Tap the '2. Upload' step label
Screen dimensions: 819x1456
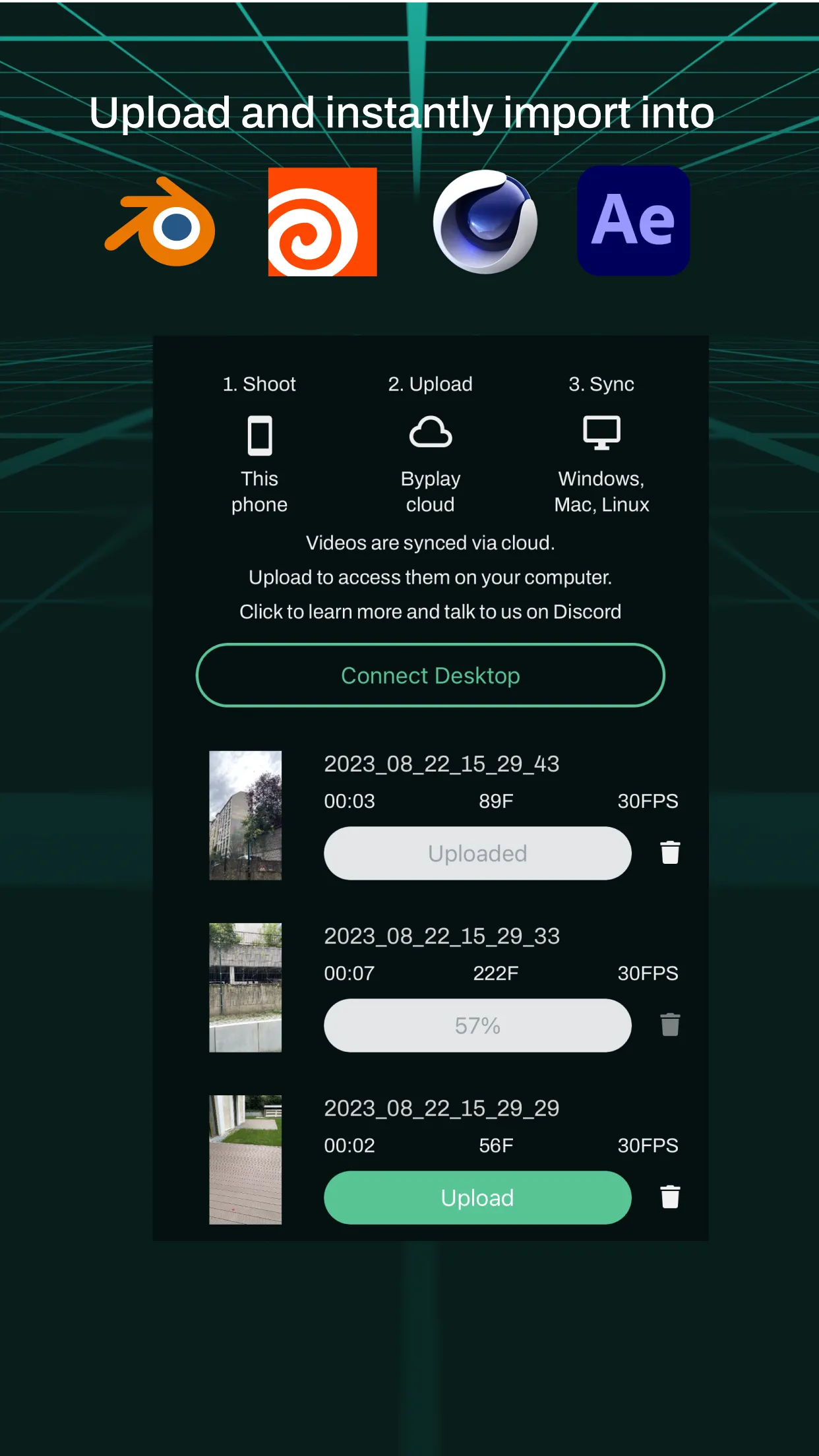click(x=430, y=384)
